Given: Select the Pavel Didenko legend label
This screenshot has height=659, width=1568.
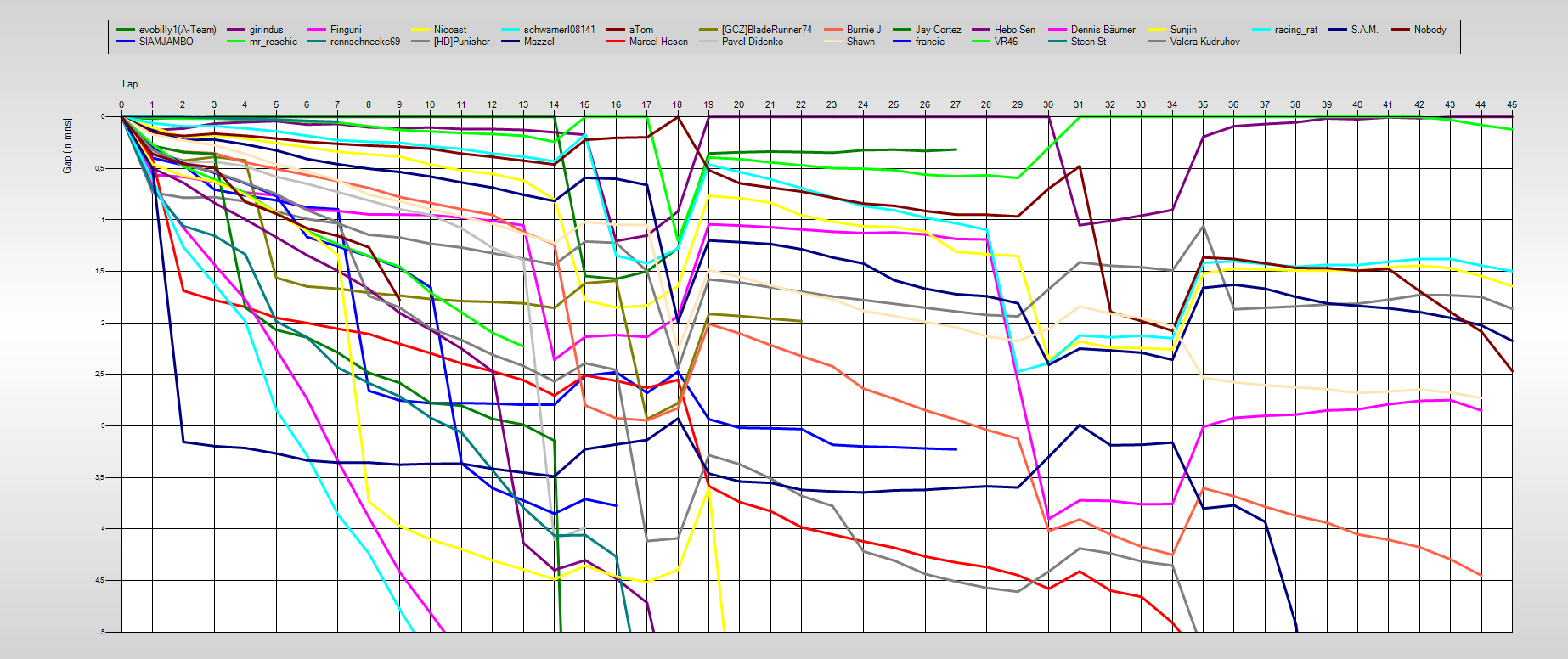Looking at the screenshot, I should pos(752,42).
